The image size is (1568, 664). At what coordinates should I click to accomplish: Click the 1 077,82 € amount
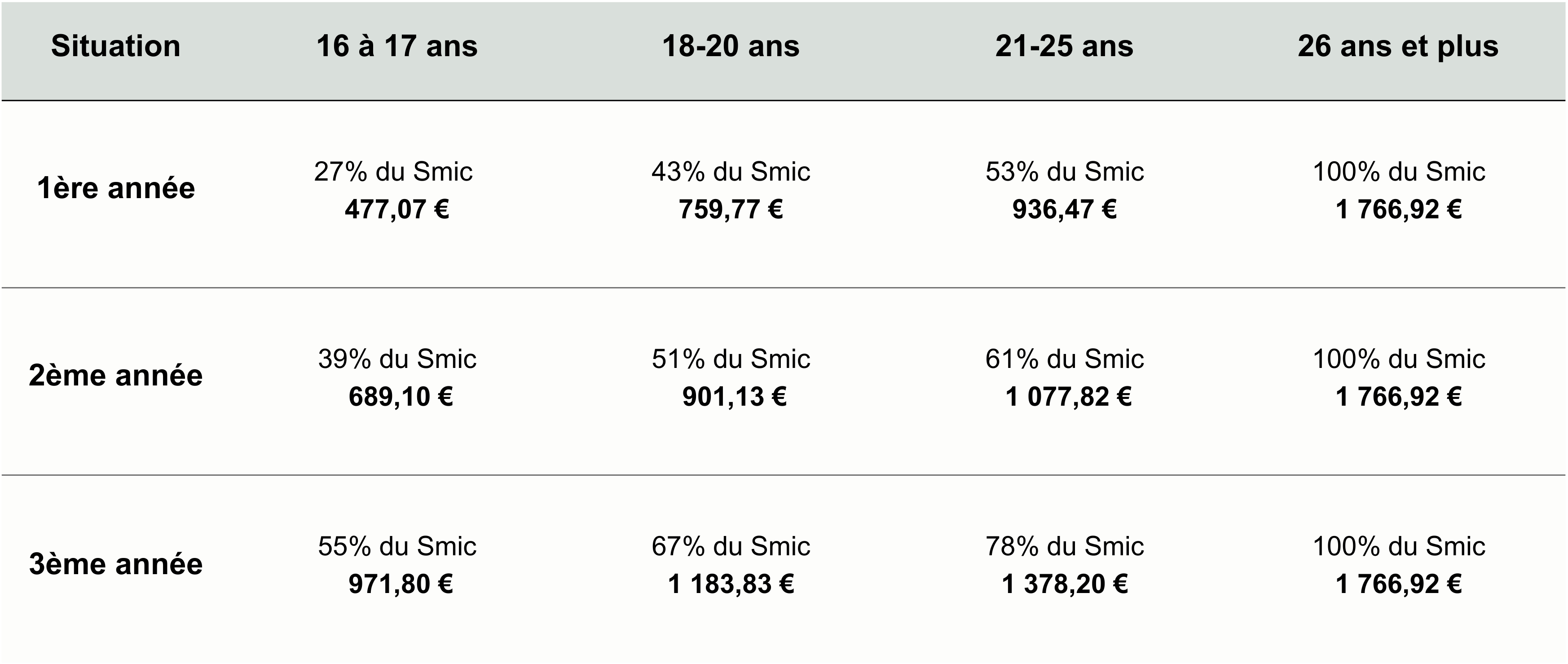click(1068, 397)
